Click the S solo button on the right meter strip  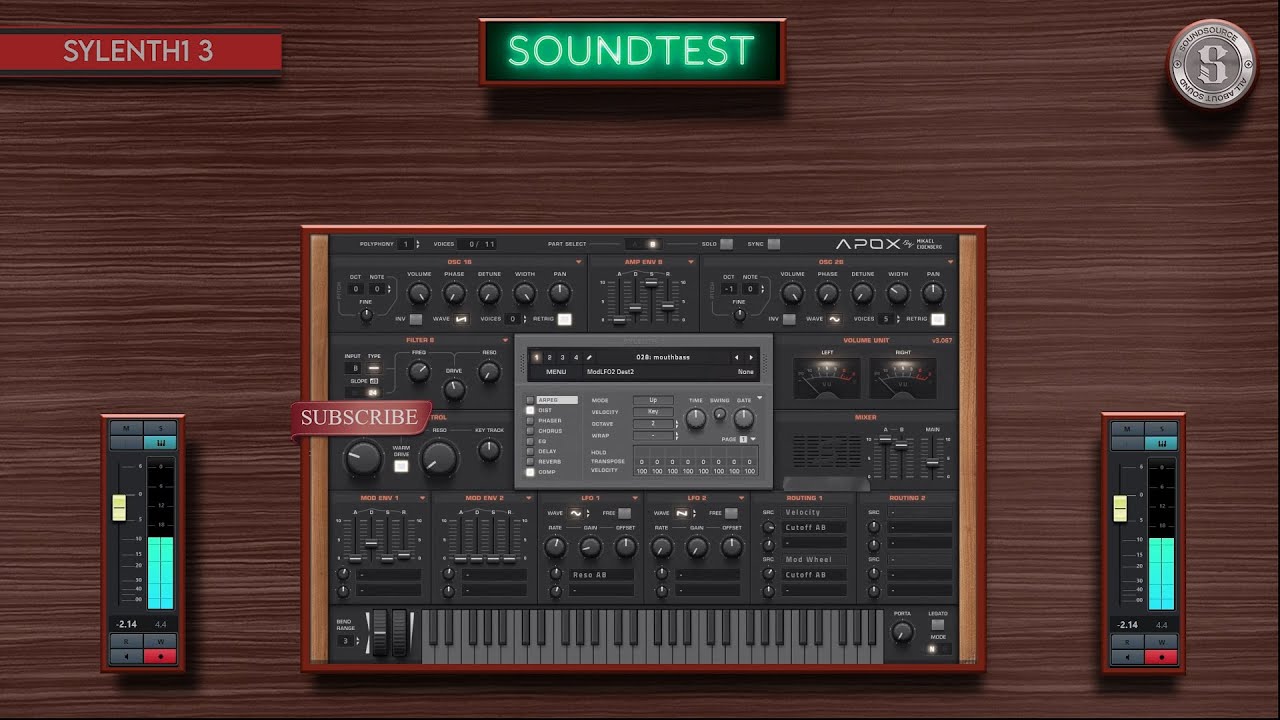coord(1160,428)
